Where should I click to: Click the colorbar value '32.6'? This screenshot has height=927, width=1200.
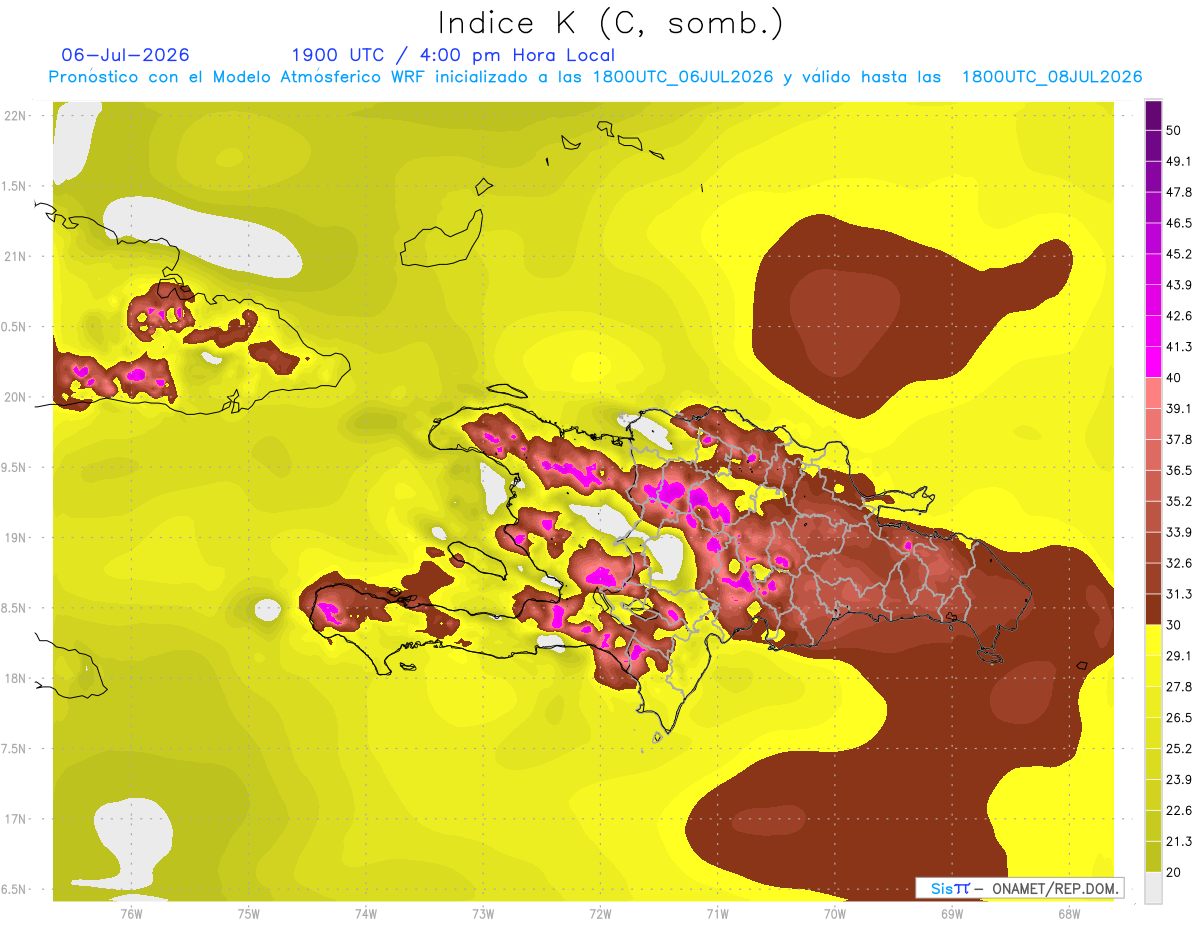1179,563
